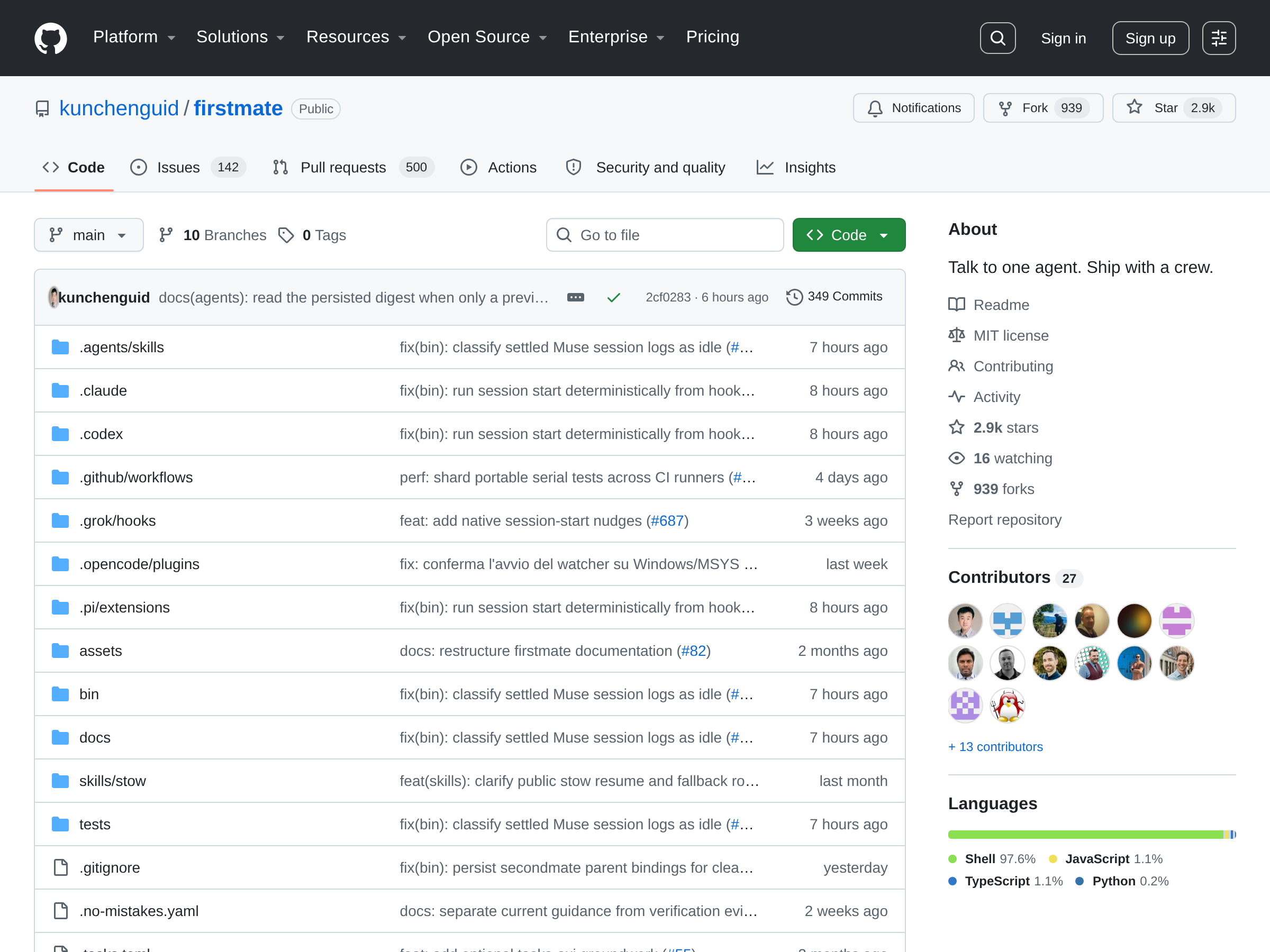Screen dimensions: 1270x952
Task: Expand the Solutions menu
Action: [241, 38]
